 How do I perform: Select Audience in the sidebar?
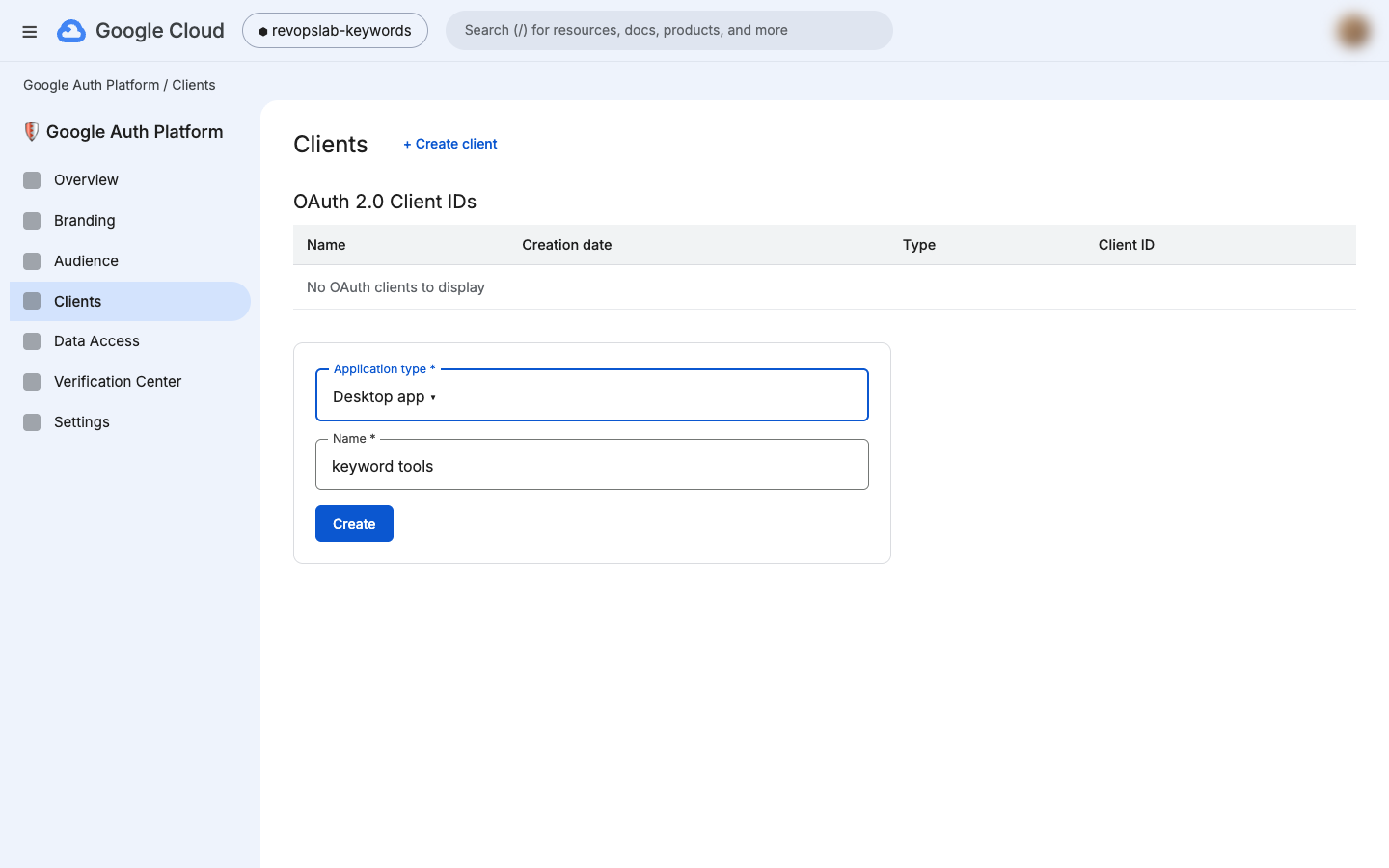click(x=130, y=261)
